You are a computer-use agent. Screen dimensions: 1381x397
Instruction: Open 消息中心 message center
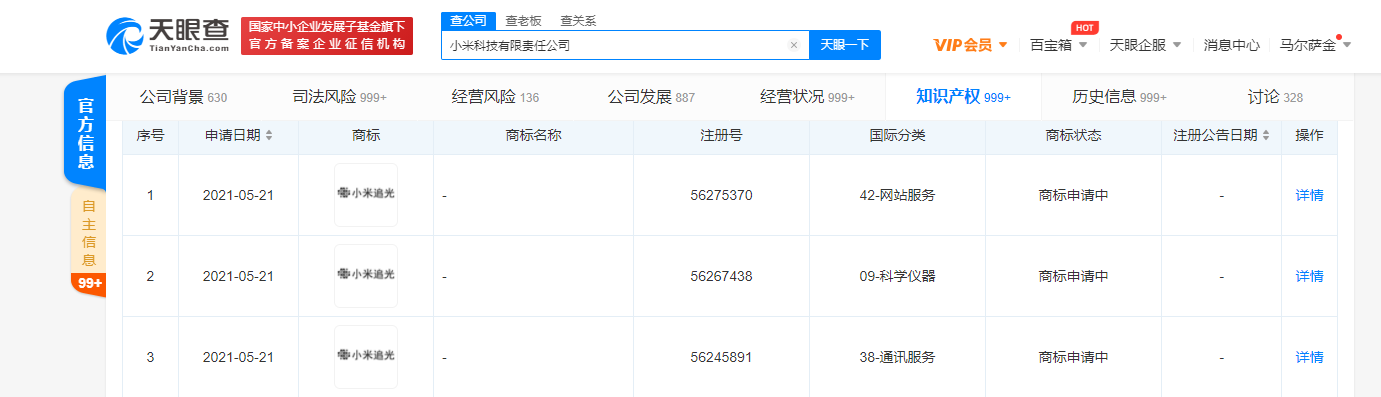[x=1231, y=45]
